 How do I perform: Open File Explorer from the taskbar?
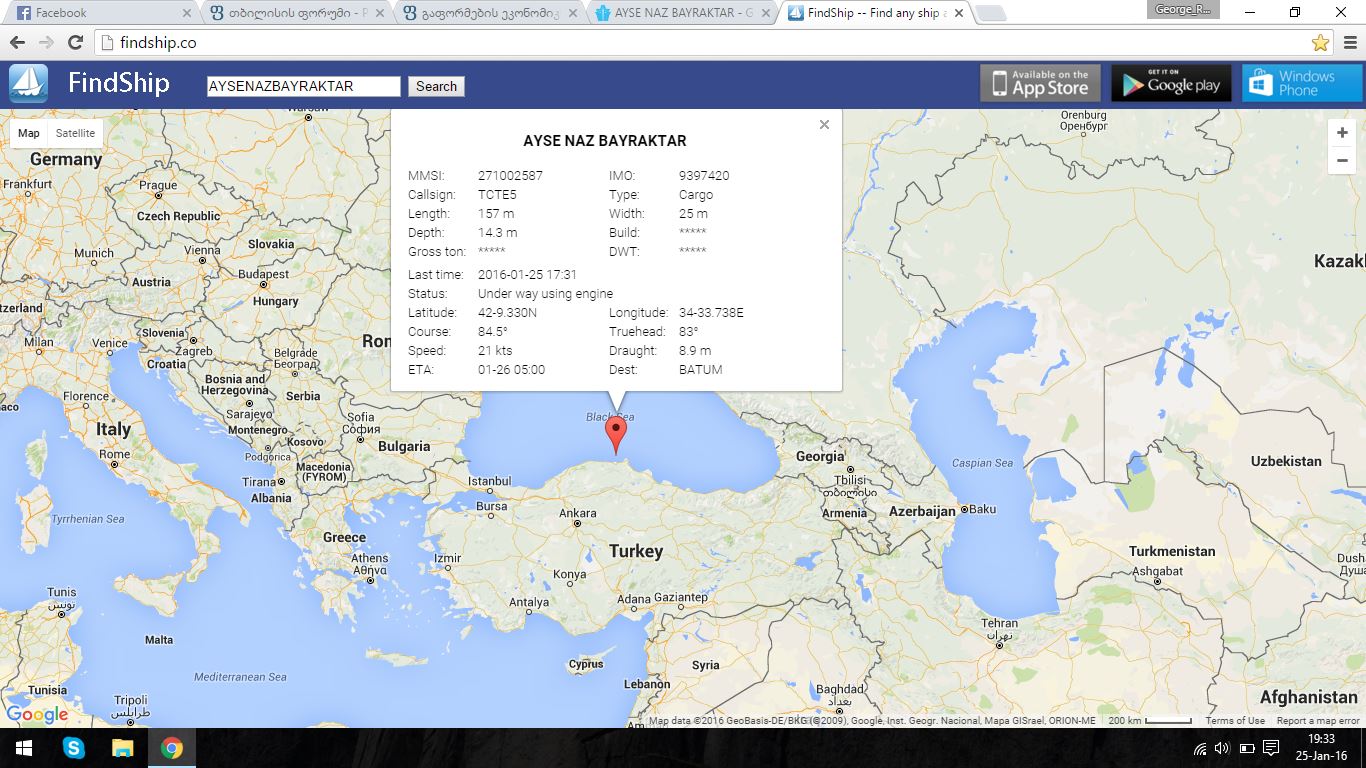point(123,748)
